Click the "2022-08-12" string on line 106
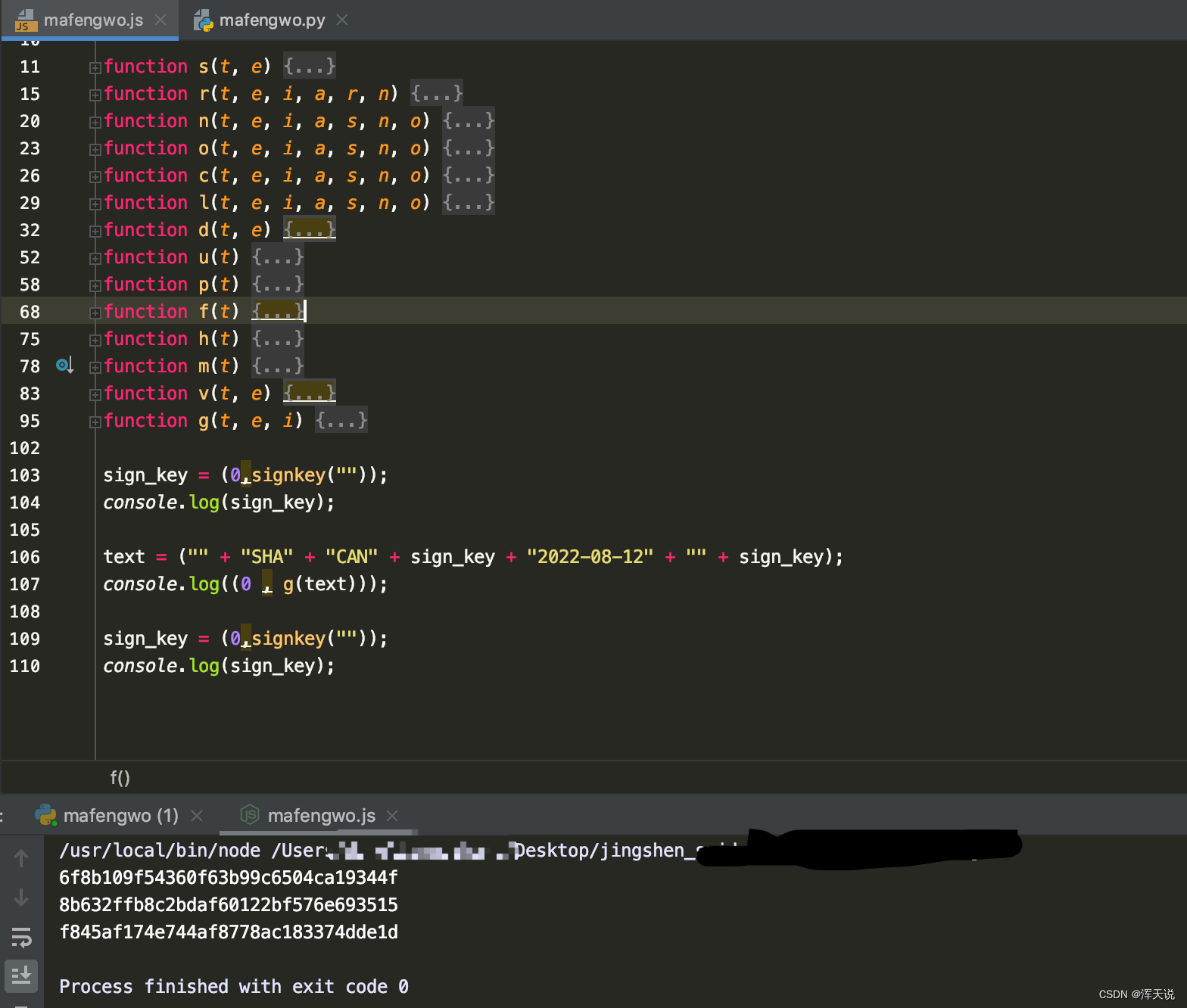The image size is (1187, 1008). click(x=590, y=557)
